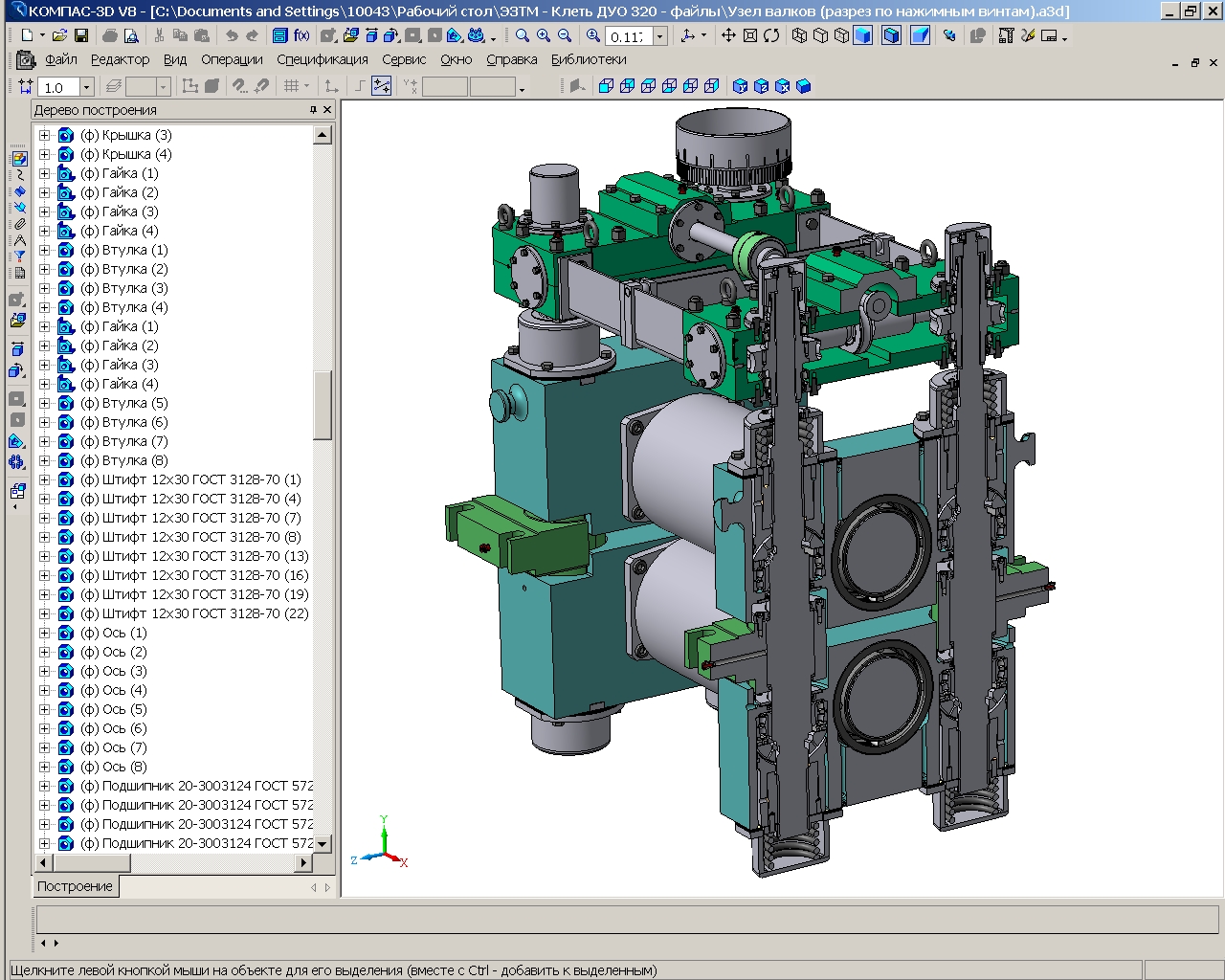1225x980 pixels.
Task: Click the Rotate view tool
Action: point(771,35)
